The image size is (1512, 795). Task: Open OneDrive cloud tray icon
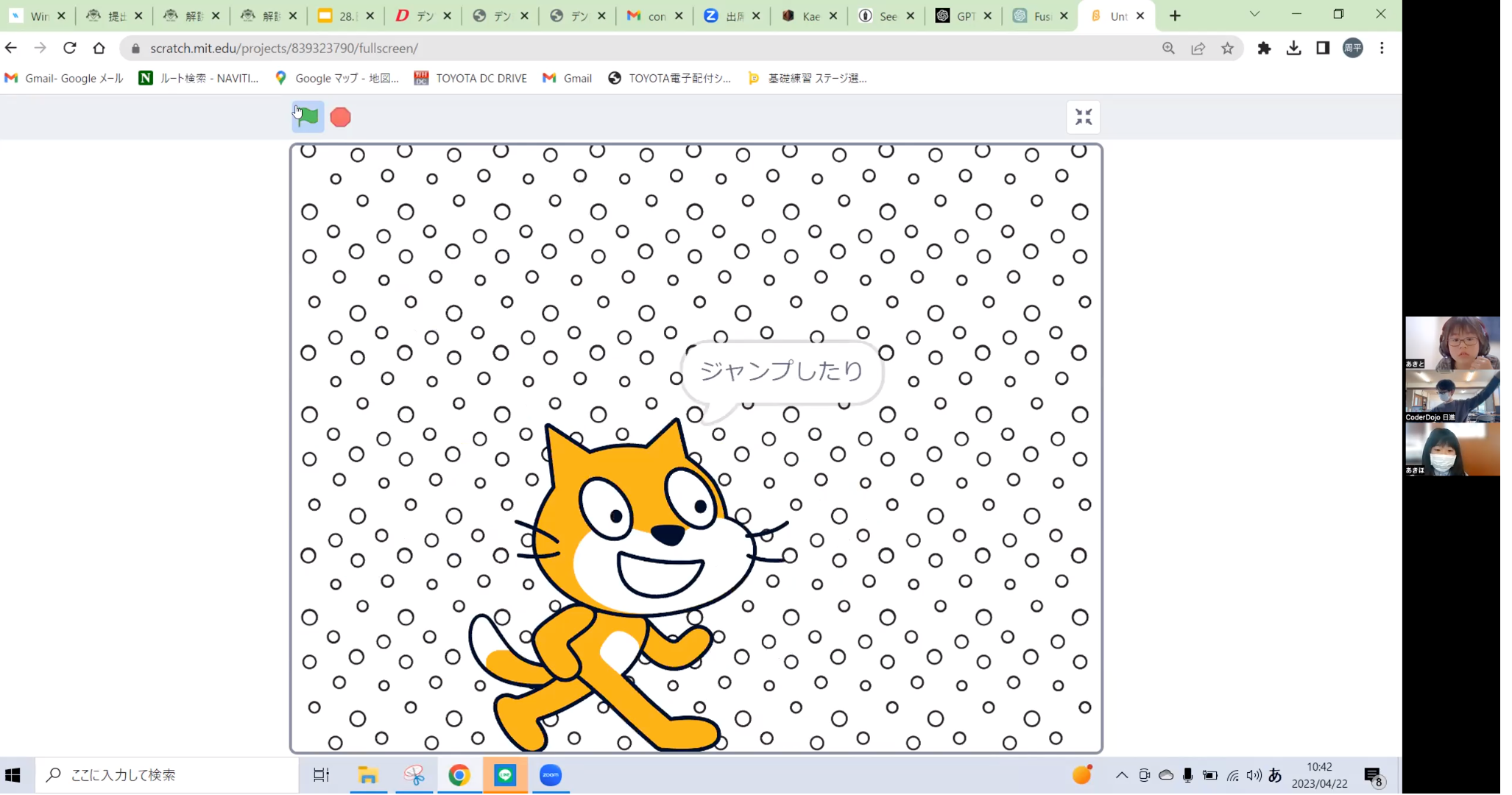[x=1166, y=775]
